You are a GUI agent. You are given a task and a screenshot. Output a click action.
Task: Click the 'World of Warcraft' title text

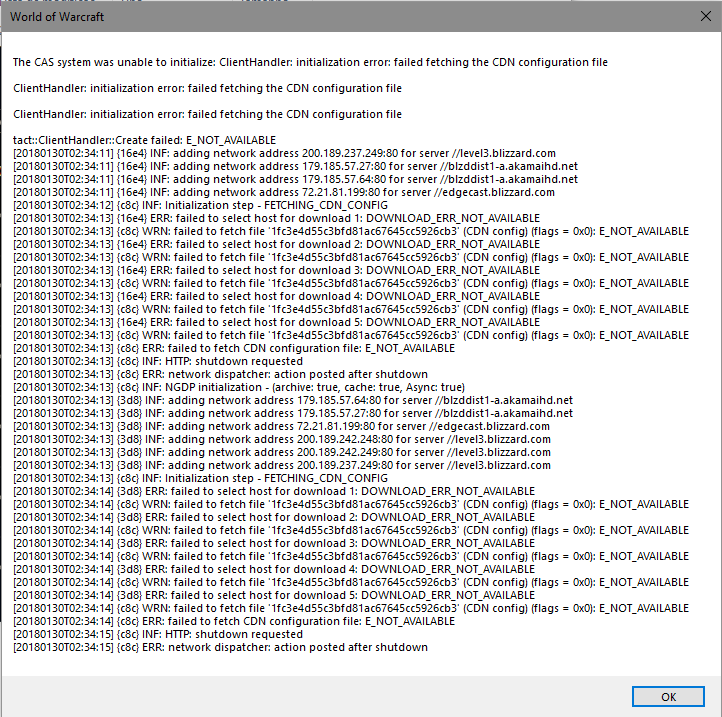point(57,17)
